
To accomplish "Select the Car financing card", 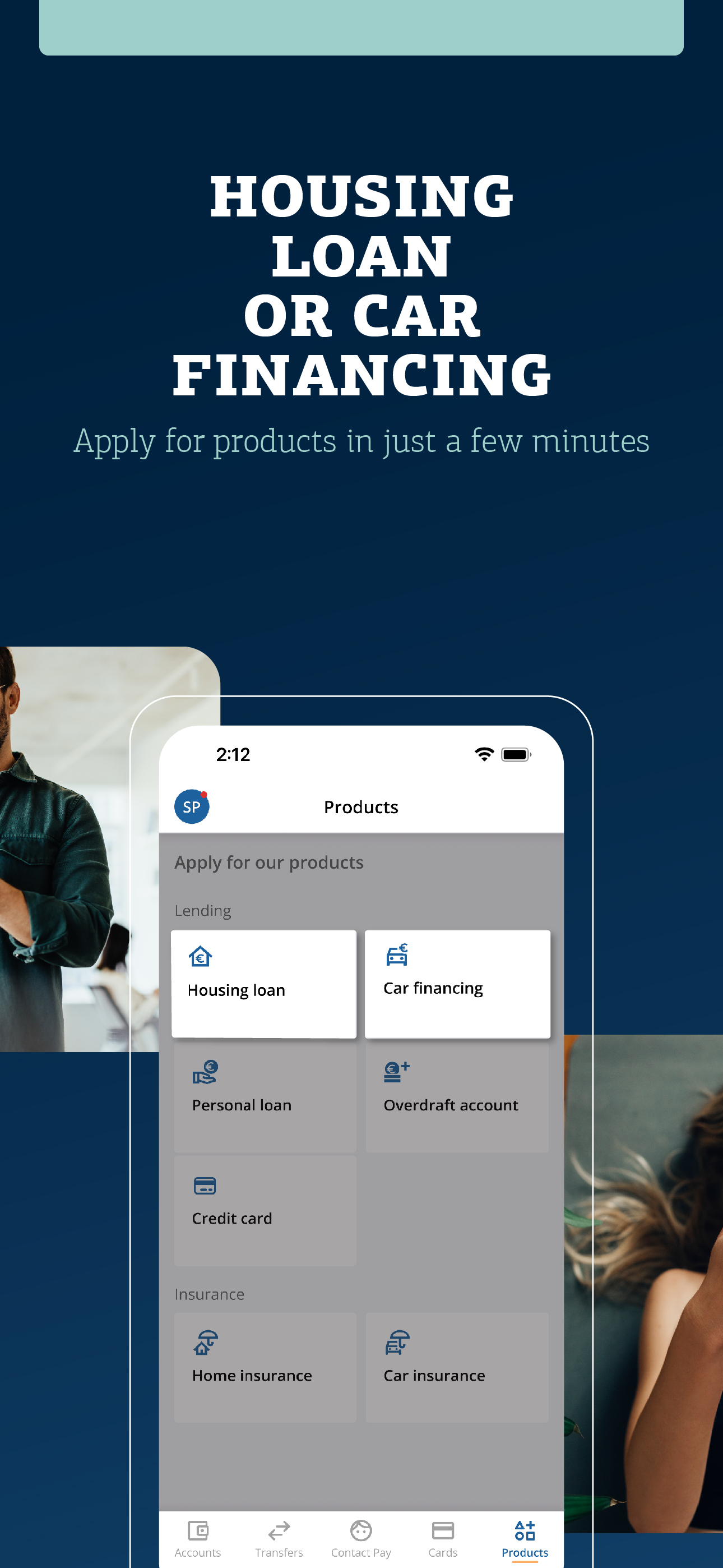I will coord(457,984).
